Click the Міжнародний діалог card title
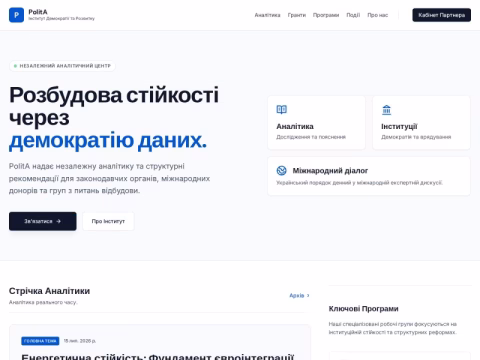 point(330,171)
